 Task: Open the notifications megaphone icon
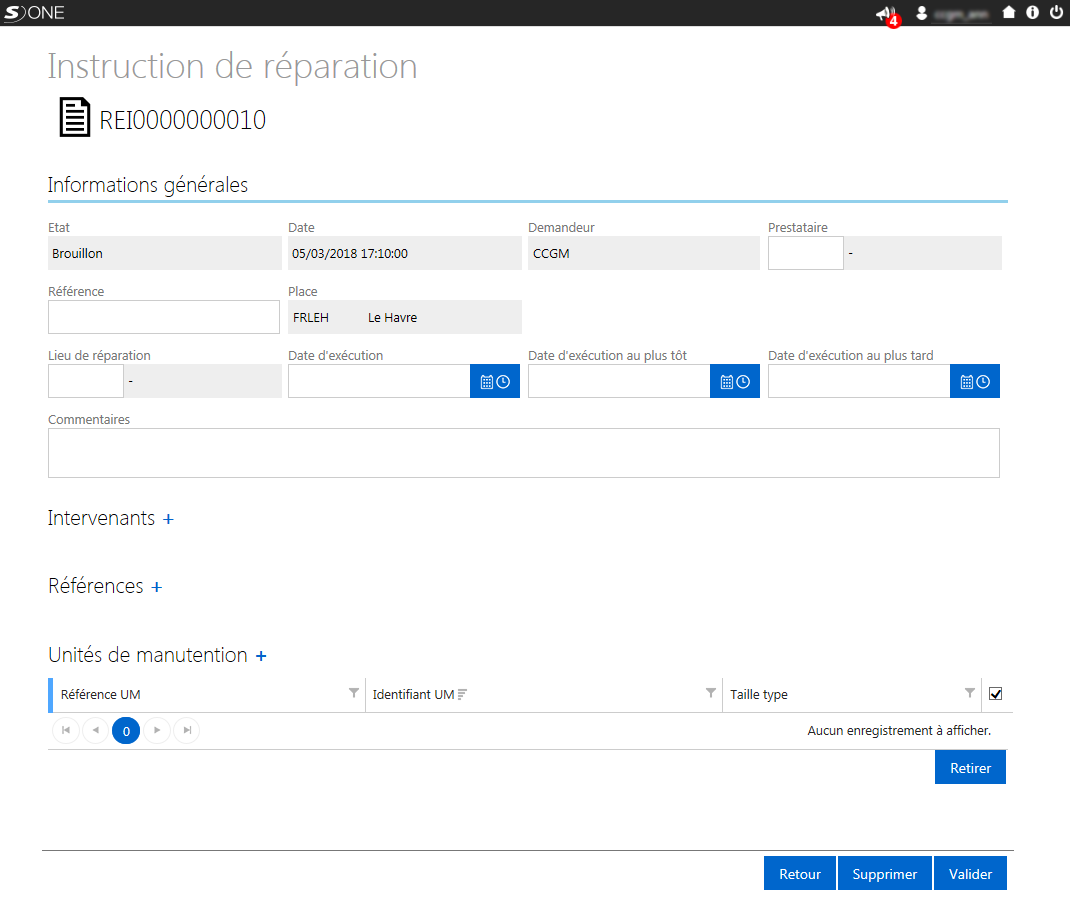pos(886,13)
